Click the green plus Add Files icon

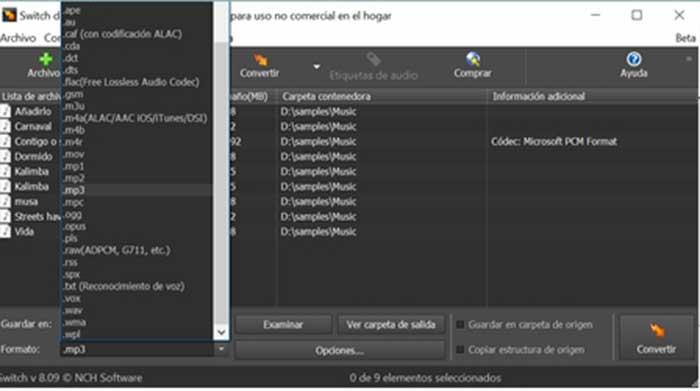pyautogui.click(x=45, y=59)
